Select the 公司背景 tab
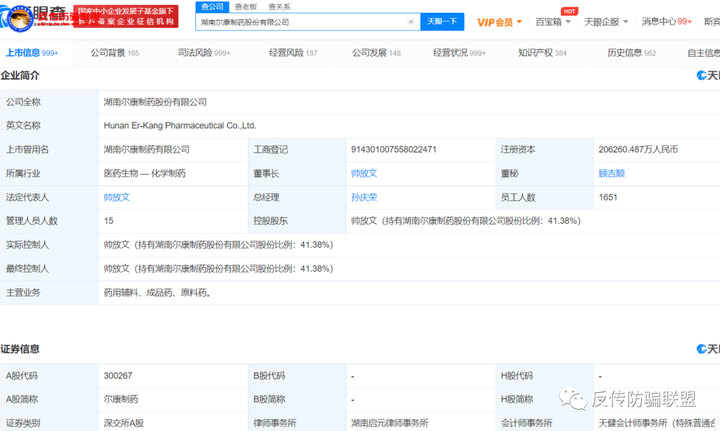 tap(115, 53)
